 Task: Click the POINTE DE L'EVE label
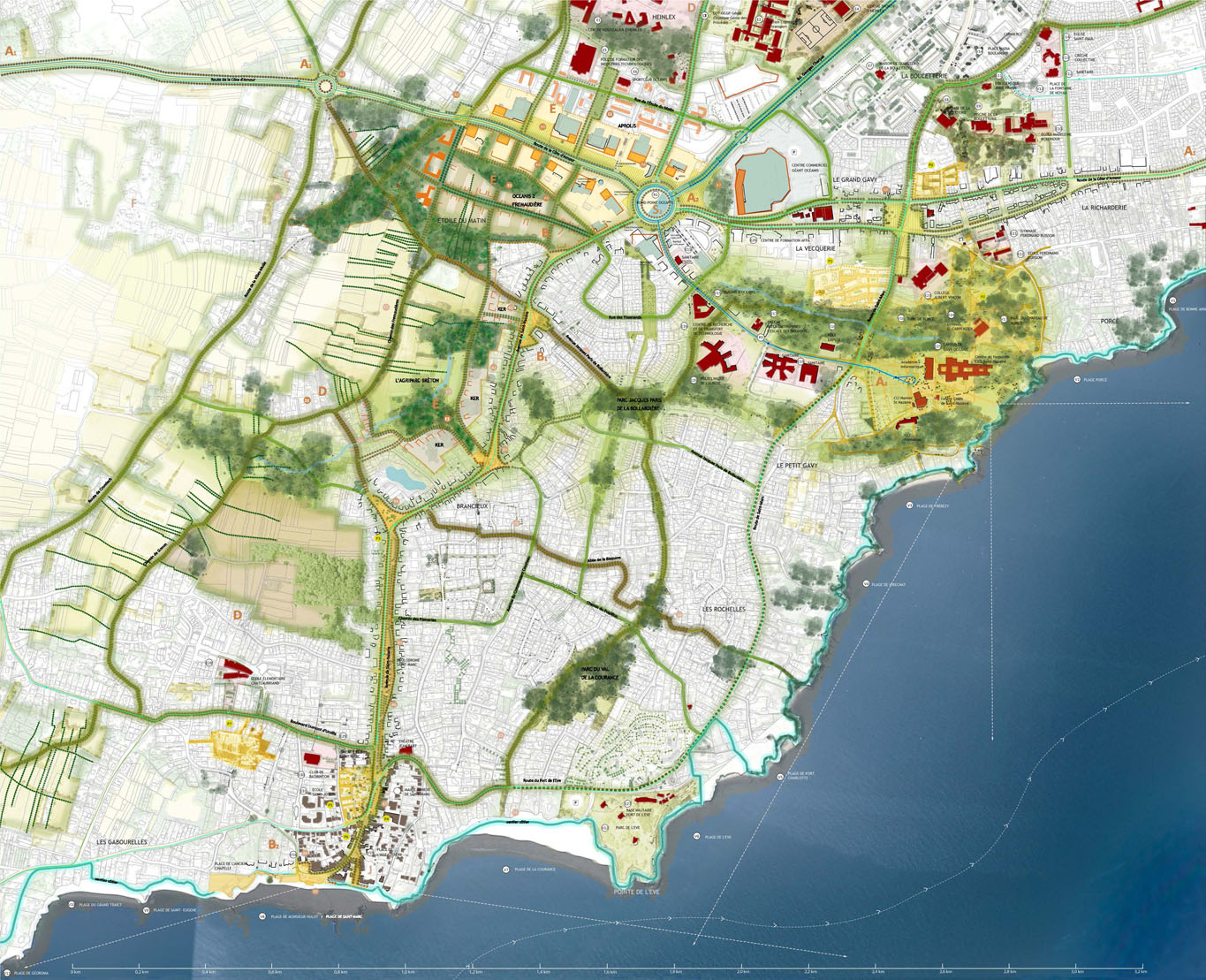[637, 893]
